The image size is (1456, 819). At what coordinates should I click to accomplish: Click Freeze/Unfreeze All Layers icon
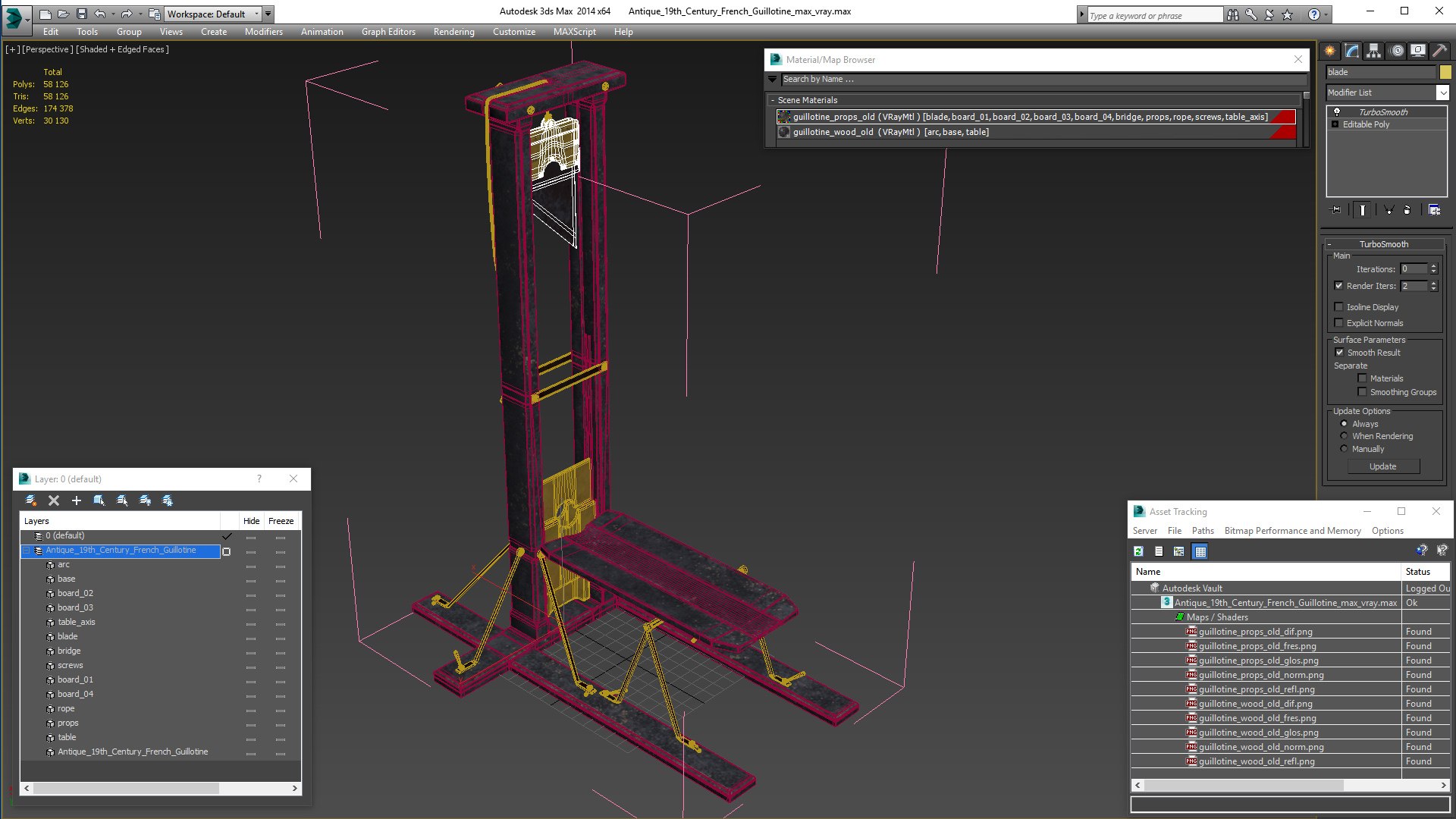click(x=168, y=500)
